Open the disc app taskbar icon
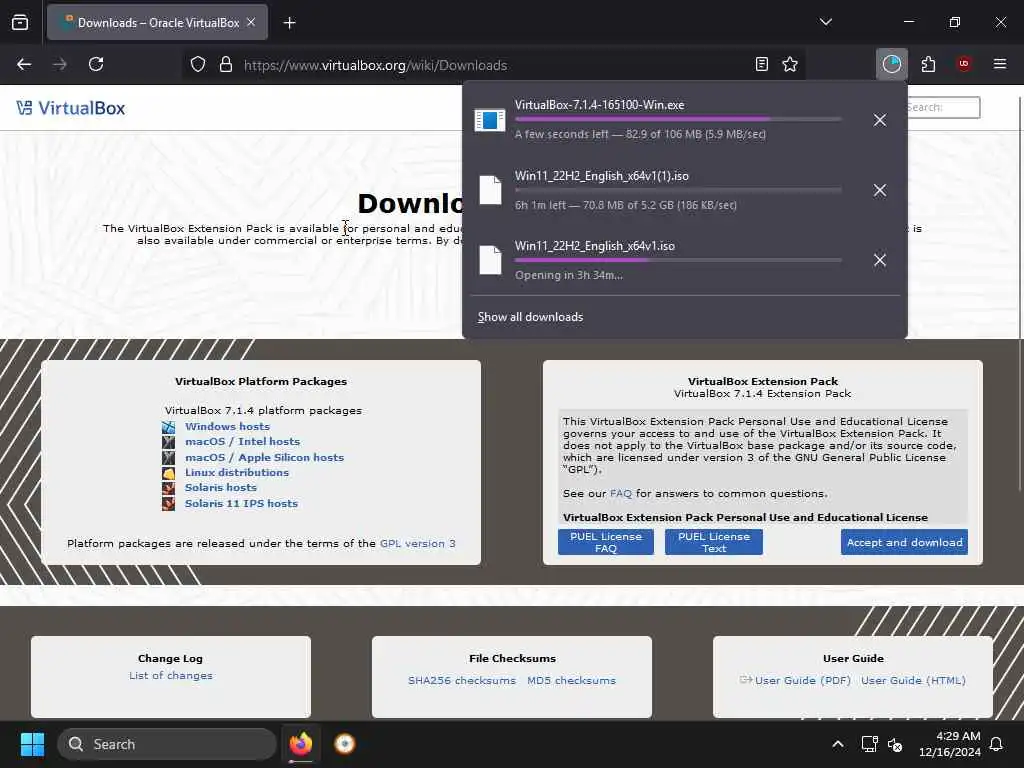1024x768 pixels. point(344,744)
